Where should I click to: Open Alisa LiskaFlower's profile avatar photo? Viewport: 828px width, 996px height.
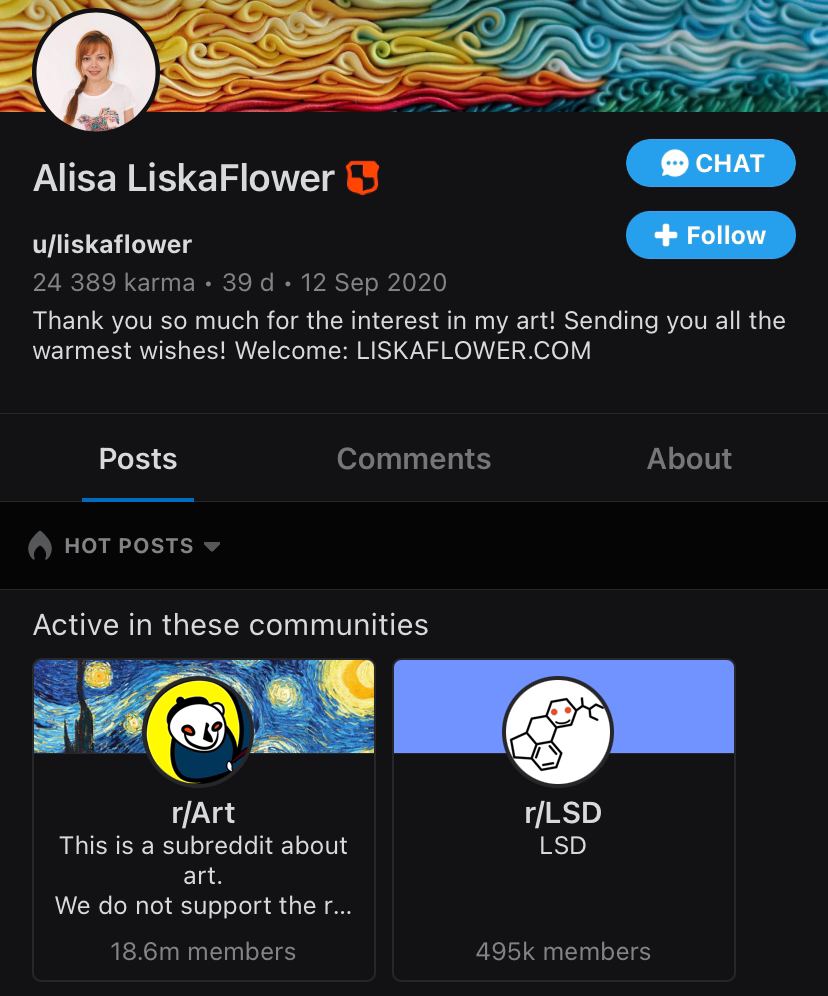click(x=95, y=71)
